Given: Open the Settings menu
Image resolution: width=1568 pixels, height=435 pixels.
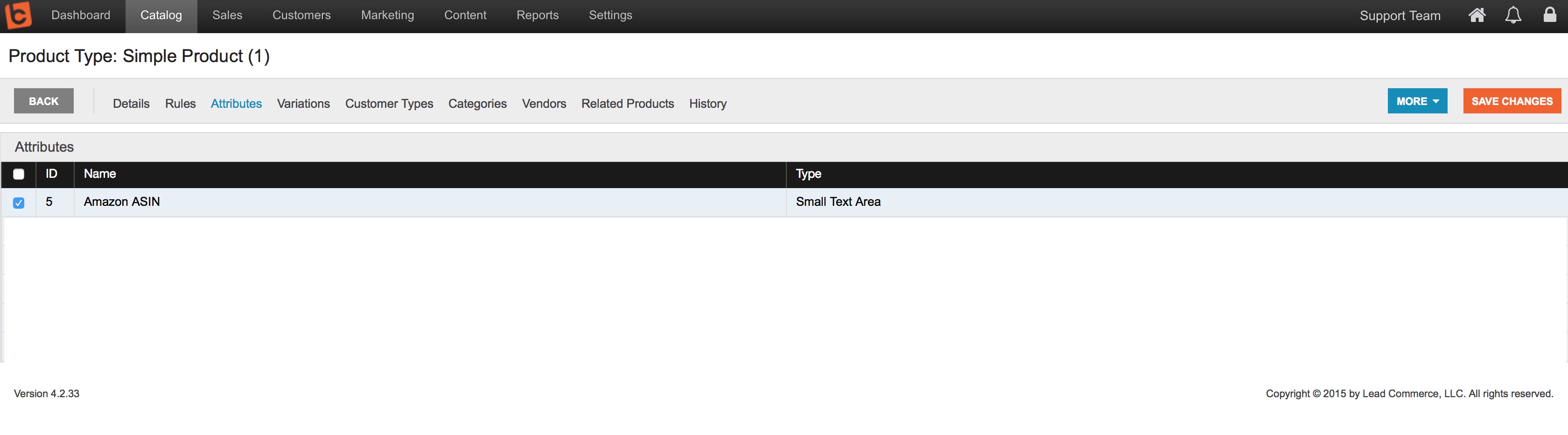Looking at the screenshot, I should point(610,15).
